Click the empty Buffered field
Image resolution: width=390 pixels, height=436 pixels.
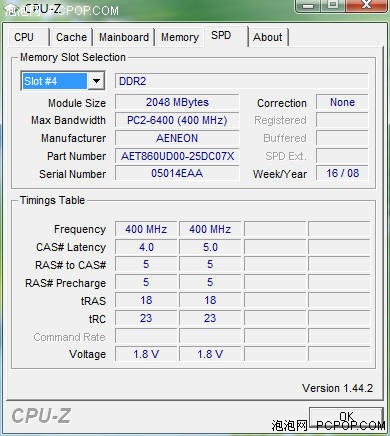click(x=342, y=138)
